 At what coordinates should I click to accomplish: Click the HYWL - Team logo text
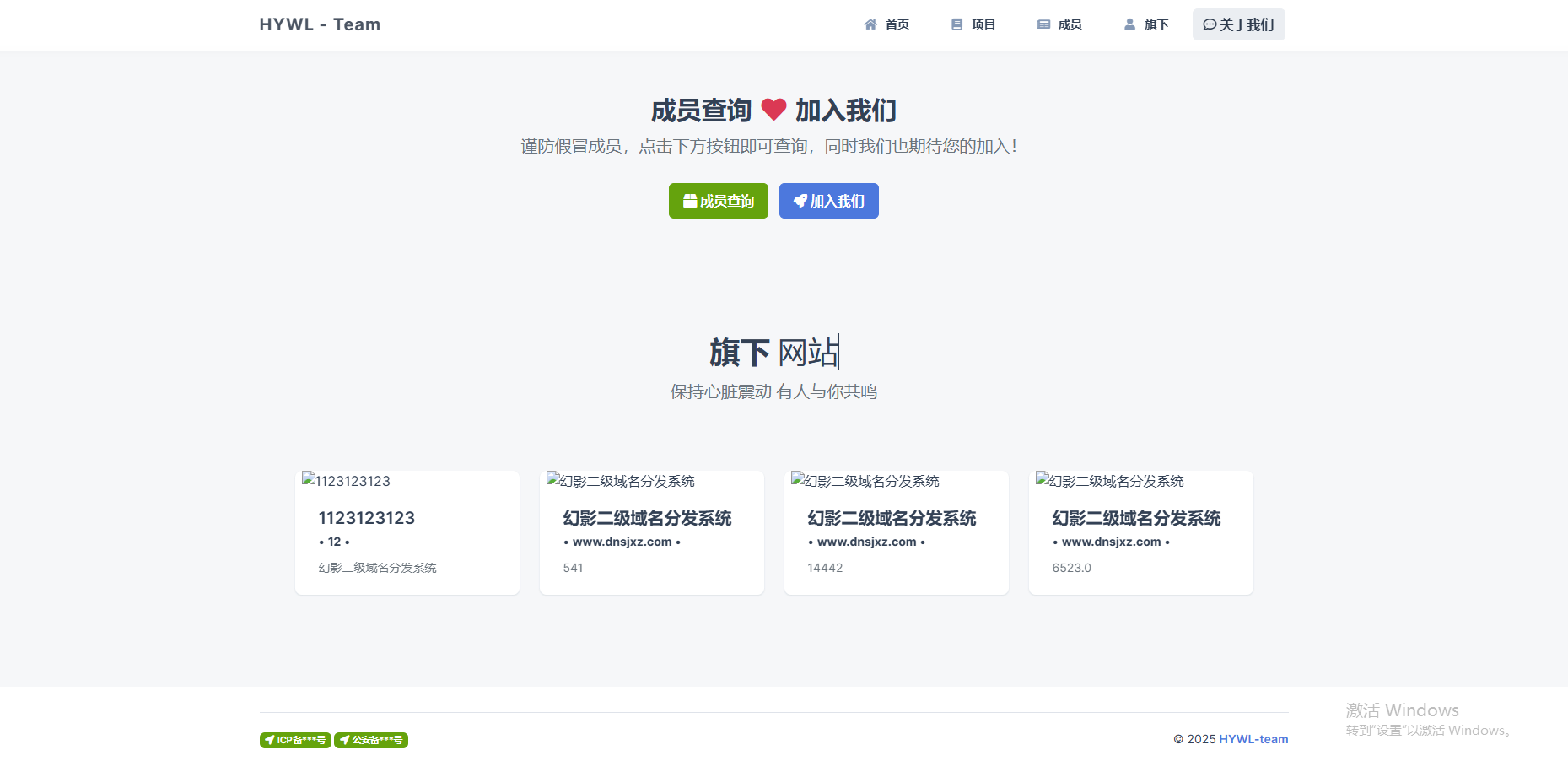pos(320,24)
